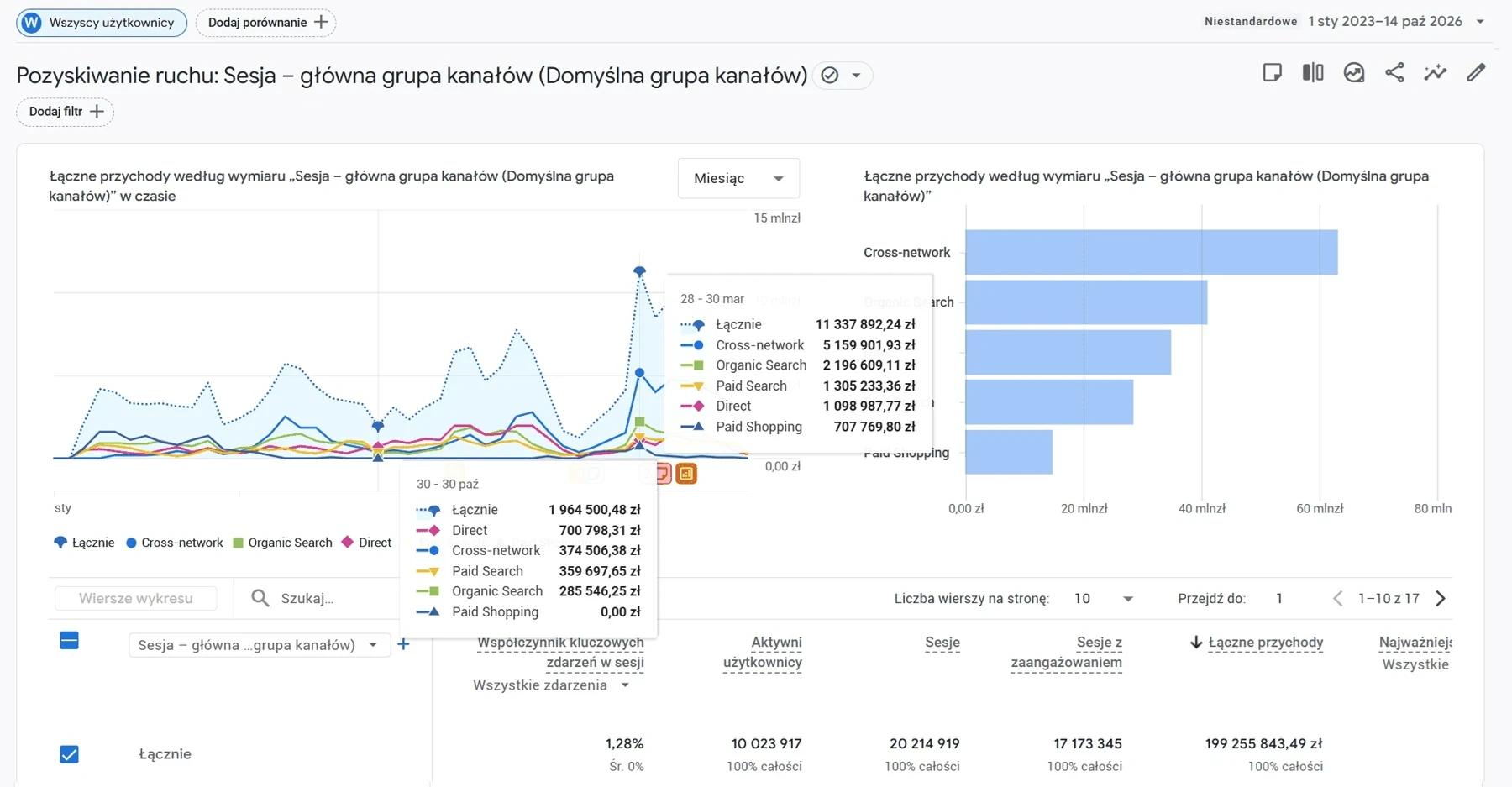
Task: Click the Przejdź do page number field
Action: coord(1279,598)
